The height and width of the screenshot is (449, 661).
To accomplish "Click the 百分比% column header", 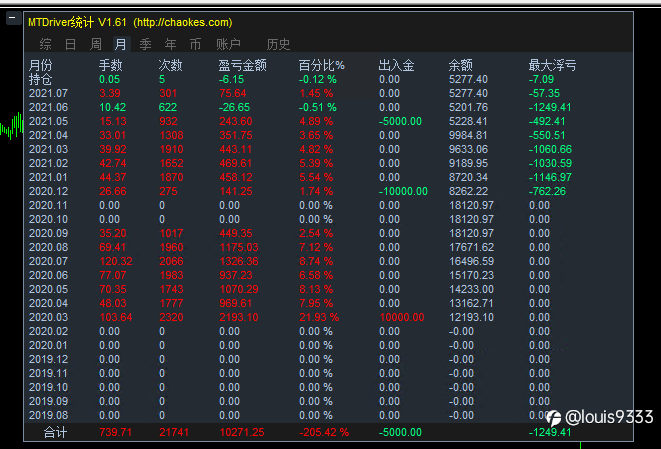I will [x=322, y=65].
